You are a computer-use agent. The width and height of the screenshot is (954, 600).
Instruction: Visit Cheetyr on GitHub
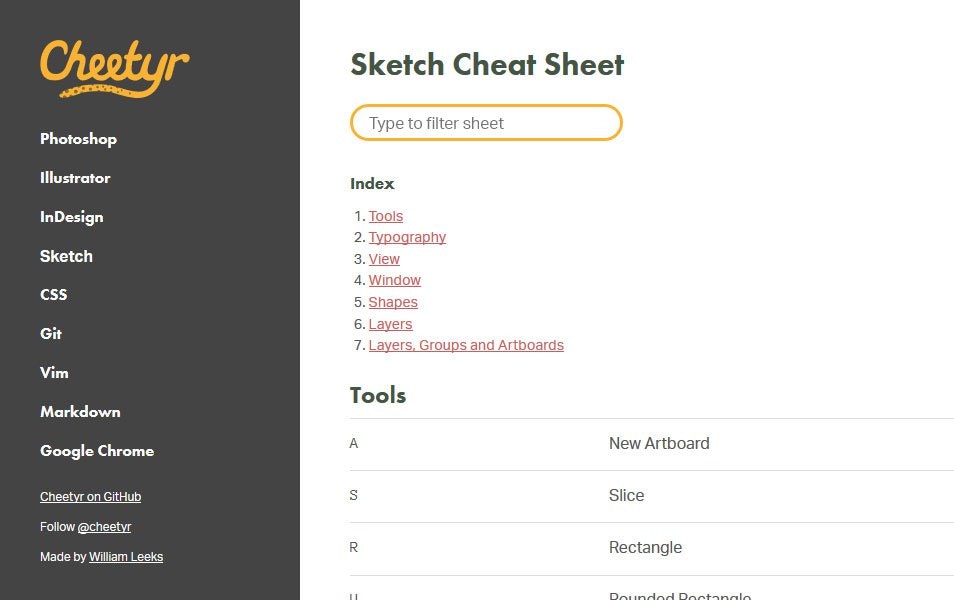tap(90, 496)
